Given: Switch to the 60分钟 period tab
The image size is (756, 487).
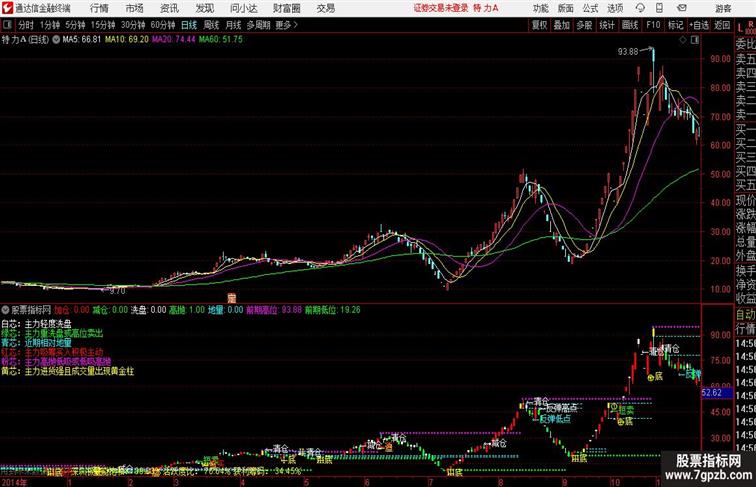Looking at the screenshot, I should (x=163, y=25).
